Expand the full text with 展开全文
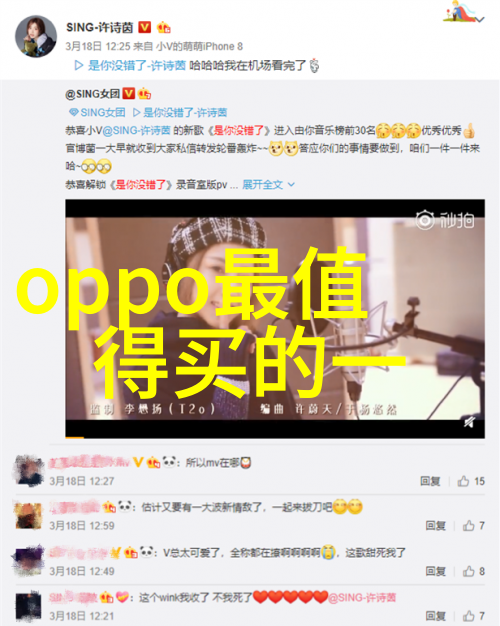 262,184
